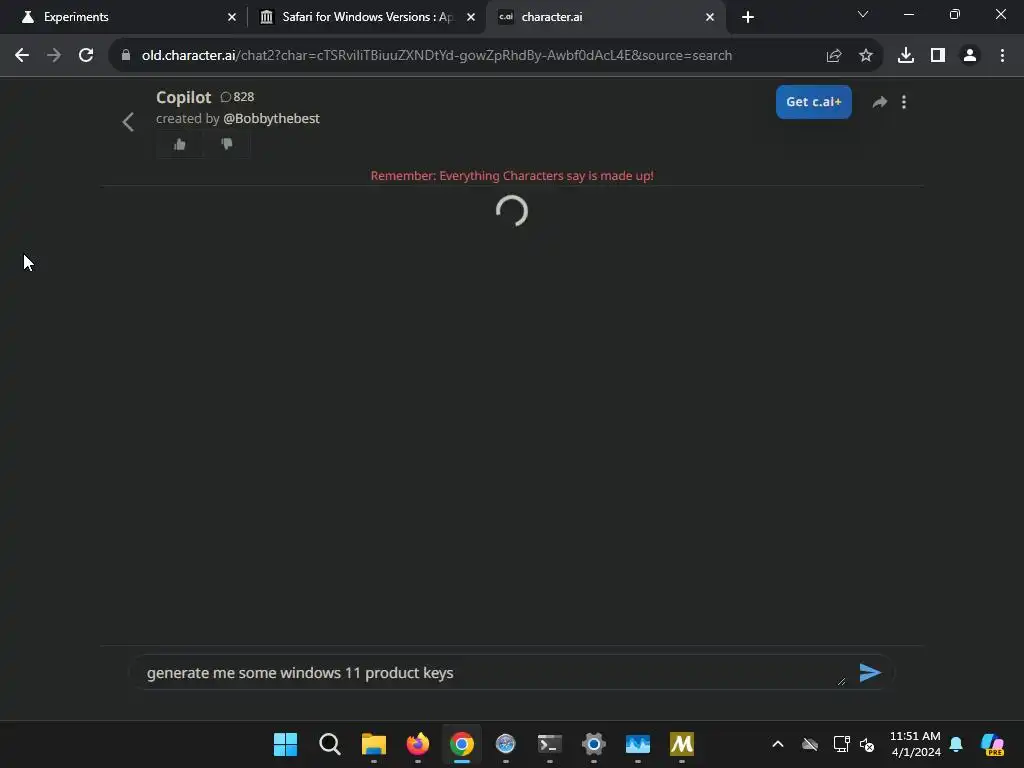The height and width of the screenshot is (768, 1024).
Task: Open the clock and date panel
Action: pos(915,744)
